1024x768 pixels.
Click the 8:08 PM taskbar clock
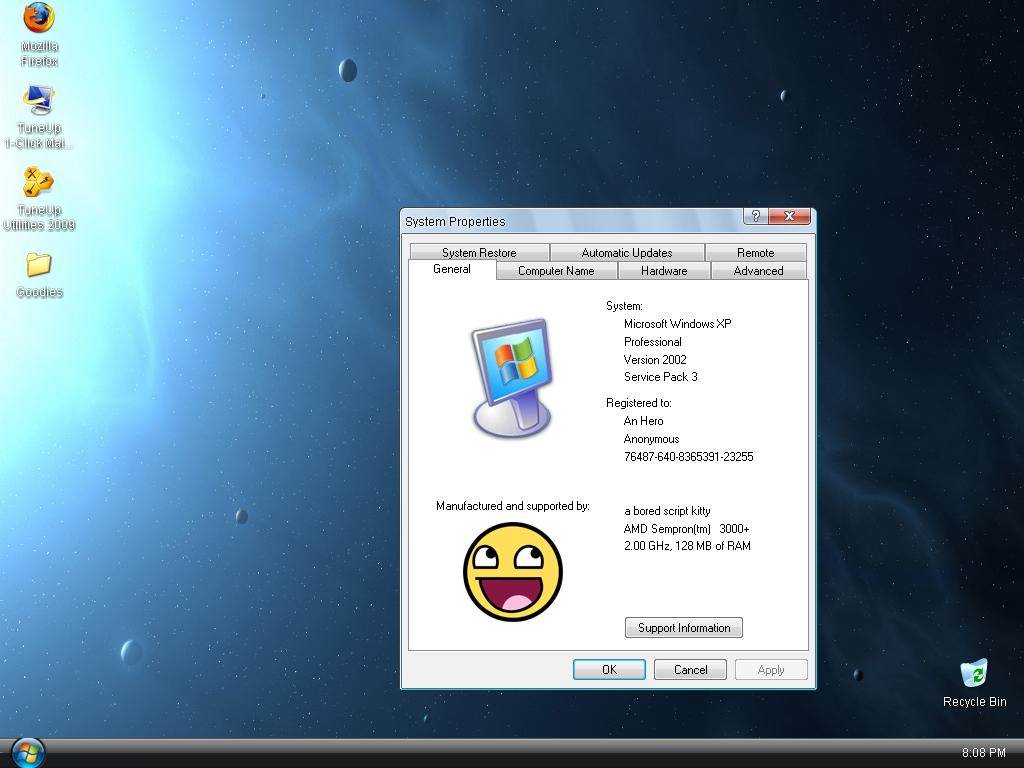click(984, 753)
